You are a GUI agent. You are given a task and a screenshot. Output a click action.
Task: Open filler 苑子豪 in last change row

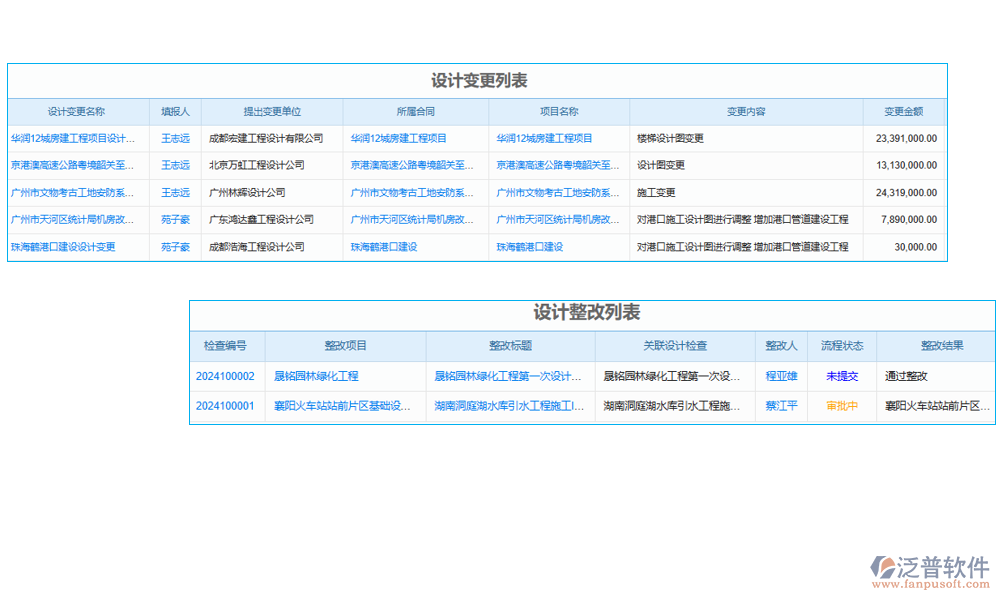(x=174, y=247)
